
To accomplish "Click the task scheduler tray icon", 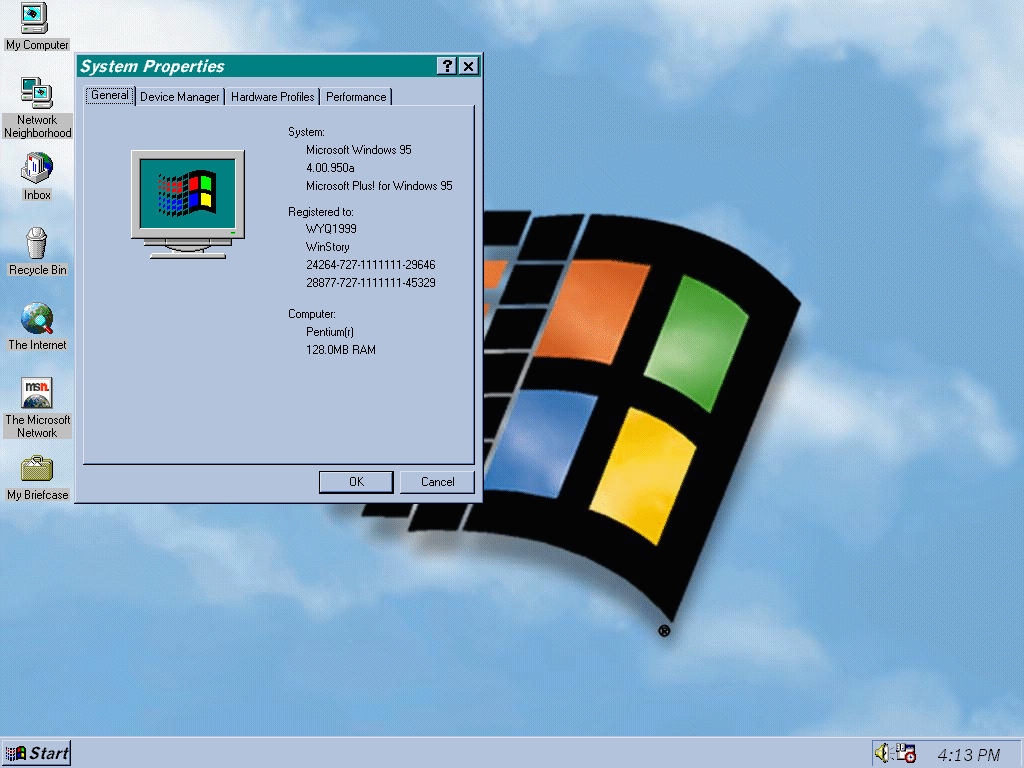I will point(905,753).
